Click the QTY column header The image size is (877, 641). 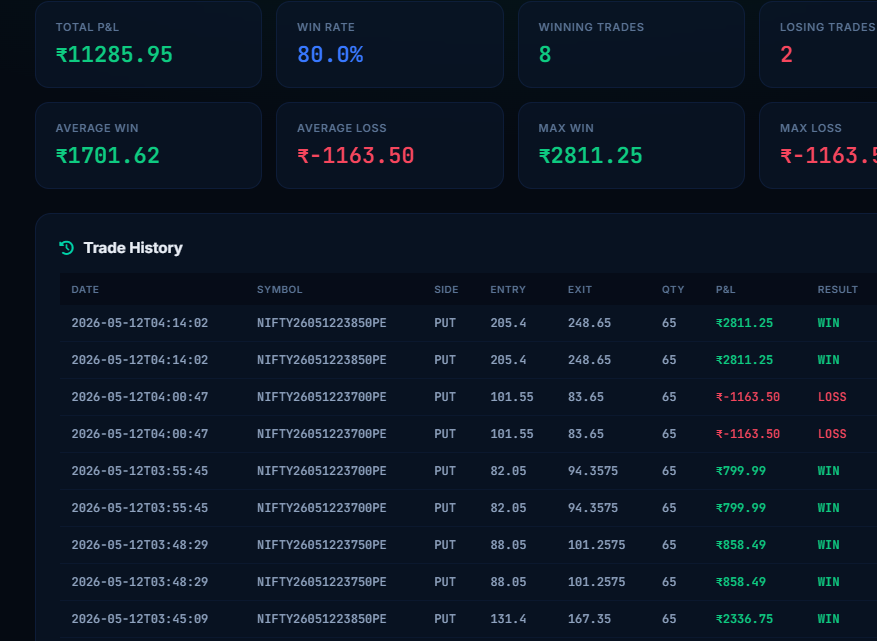pos(673,289)
